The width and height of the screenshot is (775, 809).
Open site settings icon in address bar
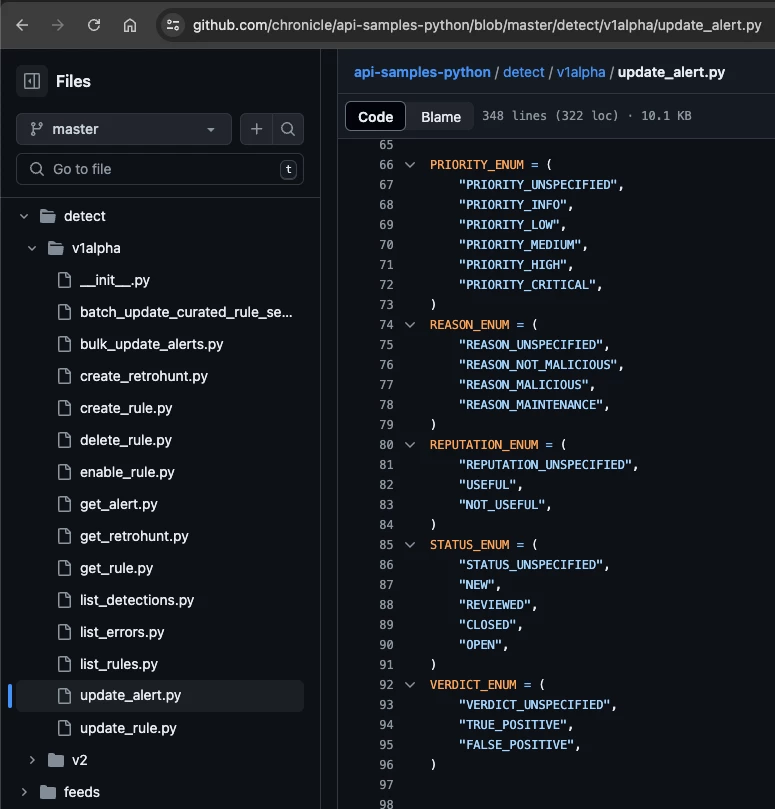click(x=173, y=25)
